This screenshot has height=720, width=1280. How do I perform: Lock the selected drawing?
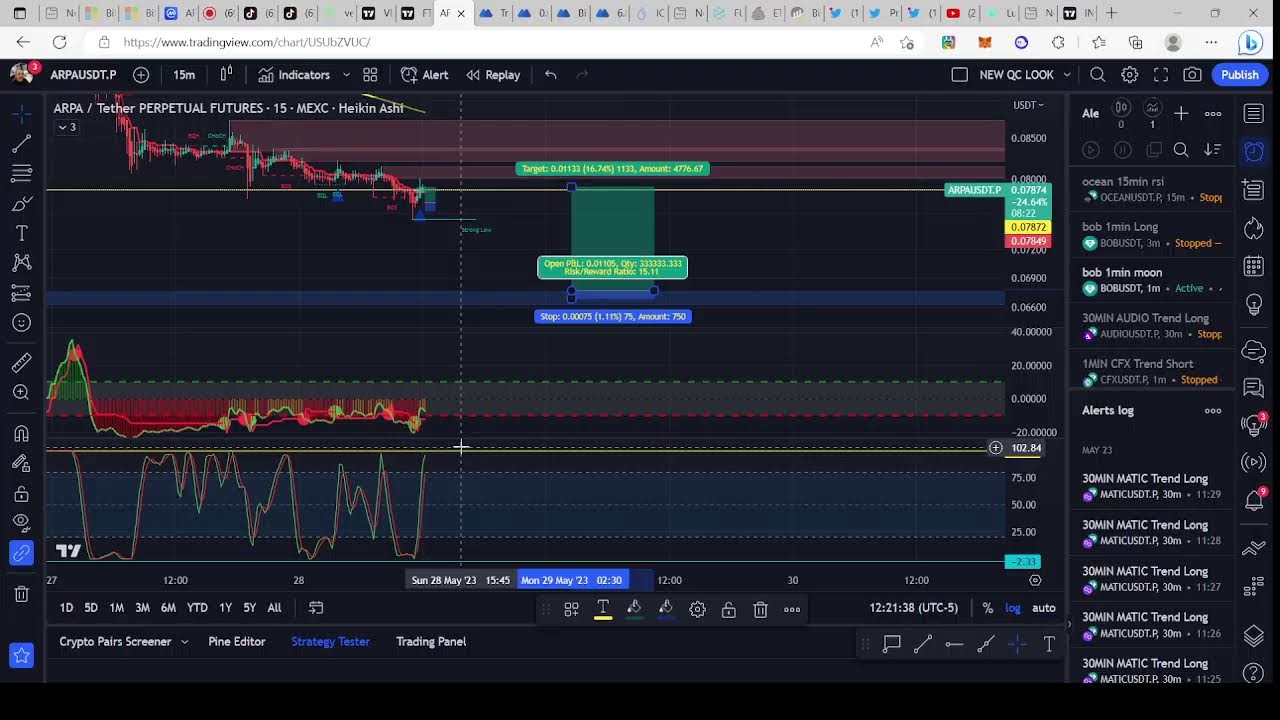[729, 609]
